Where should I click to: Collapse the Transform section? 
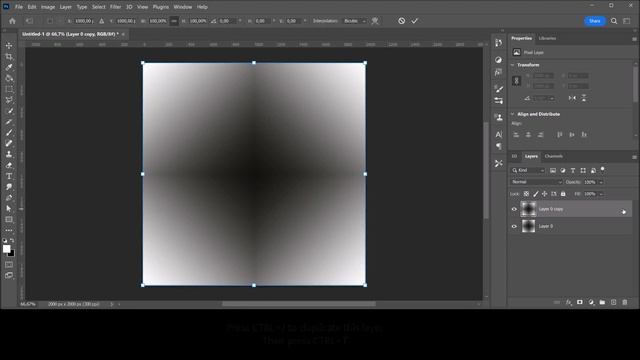(513, 65)
